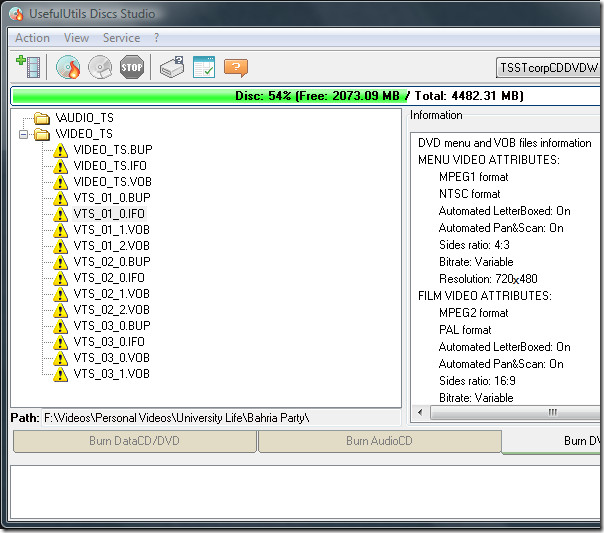604x533 pixels.
Task: Open the View menu
Action: (76, 38)
